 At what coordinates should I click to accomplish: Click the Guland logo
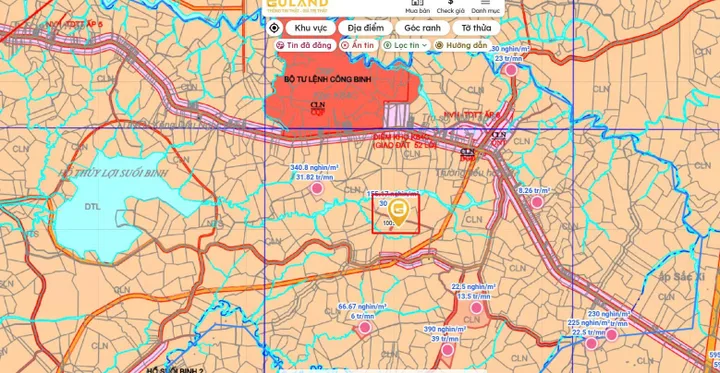coord(298,6)
